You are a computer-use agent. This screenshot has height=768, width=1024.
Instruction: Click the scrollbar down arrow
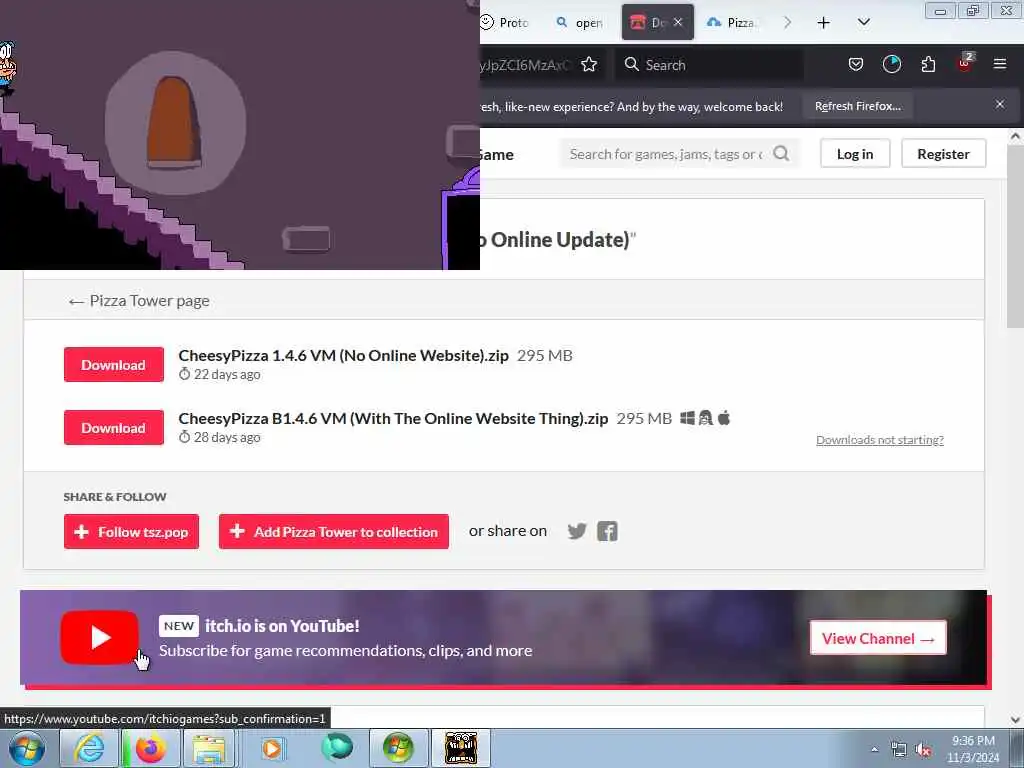tap(1015, 720)
